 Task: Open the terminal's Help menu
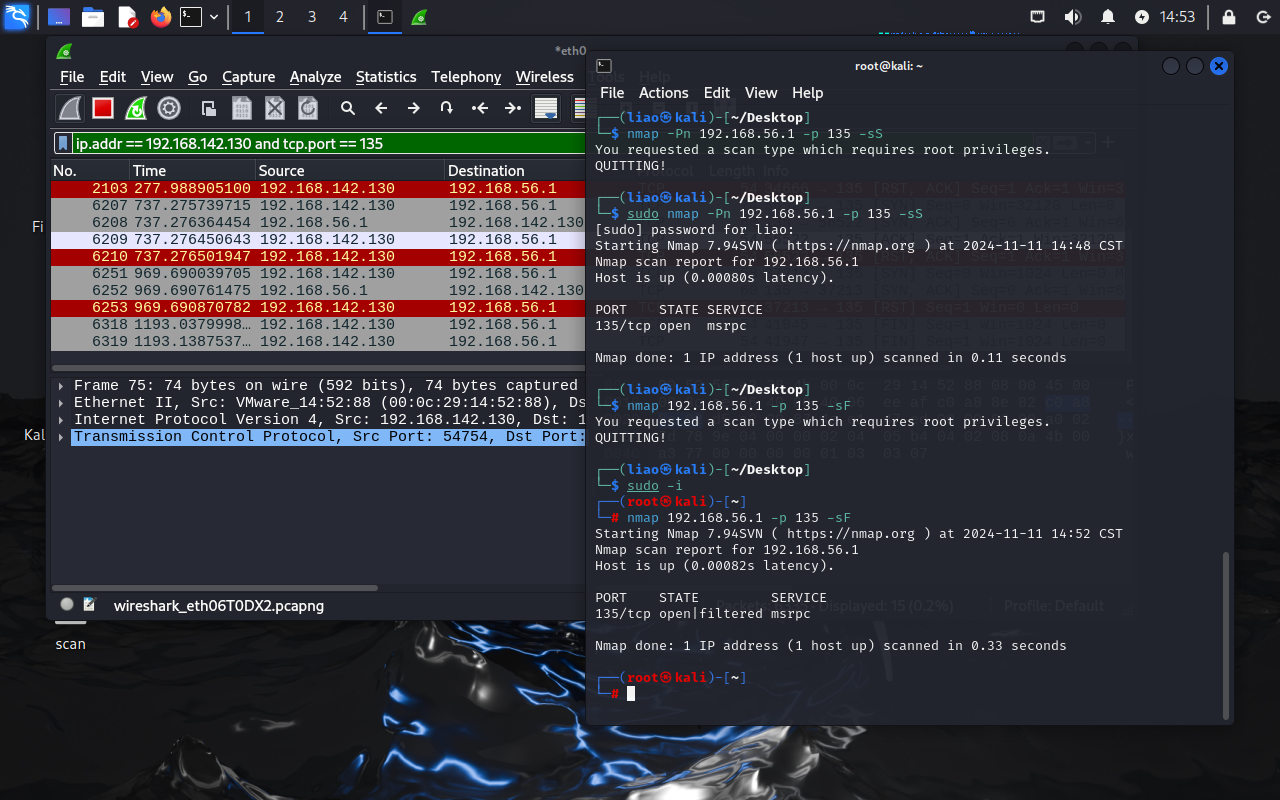pos(808,93)
